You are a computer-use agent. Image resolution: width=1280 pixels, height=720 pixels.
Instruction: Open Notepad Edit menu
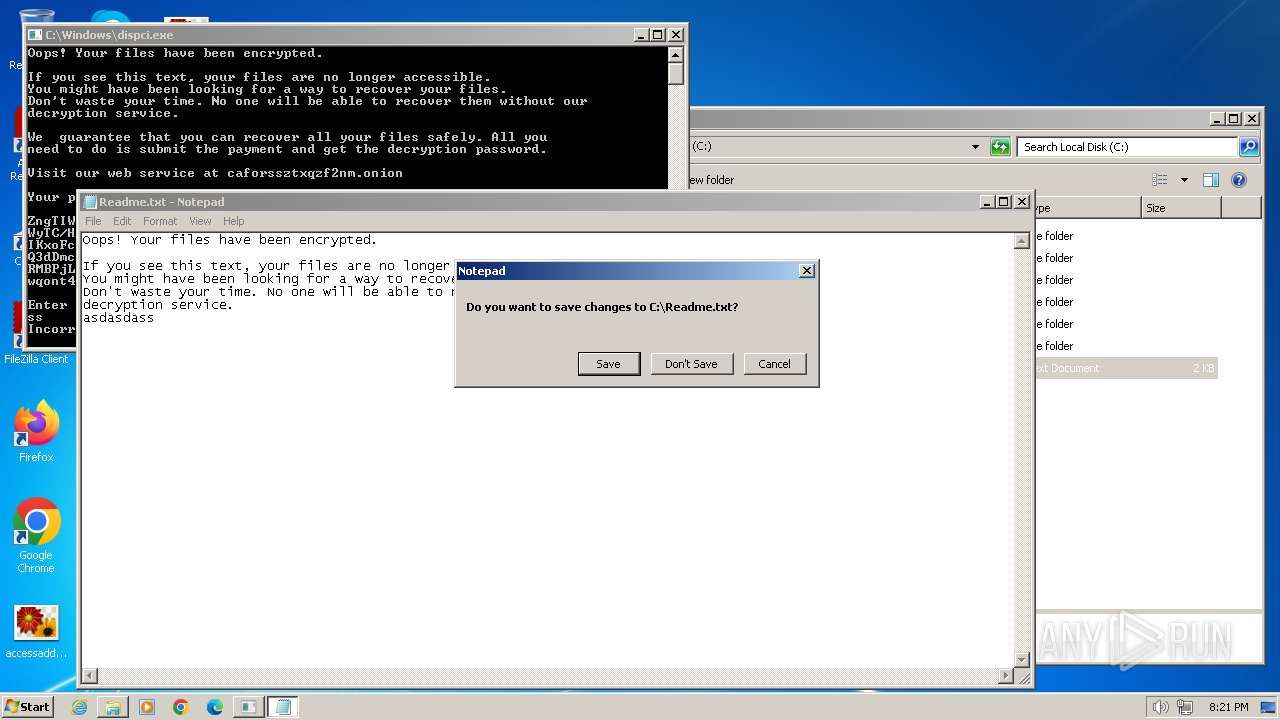[x=122, y=221]
